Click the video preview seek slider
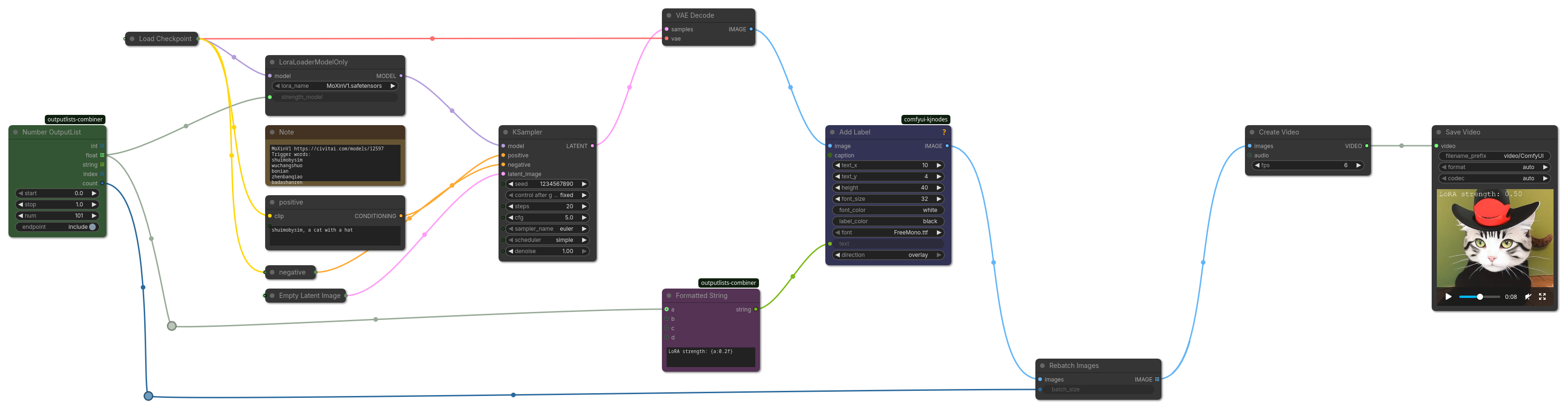 click(1479, 297)
